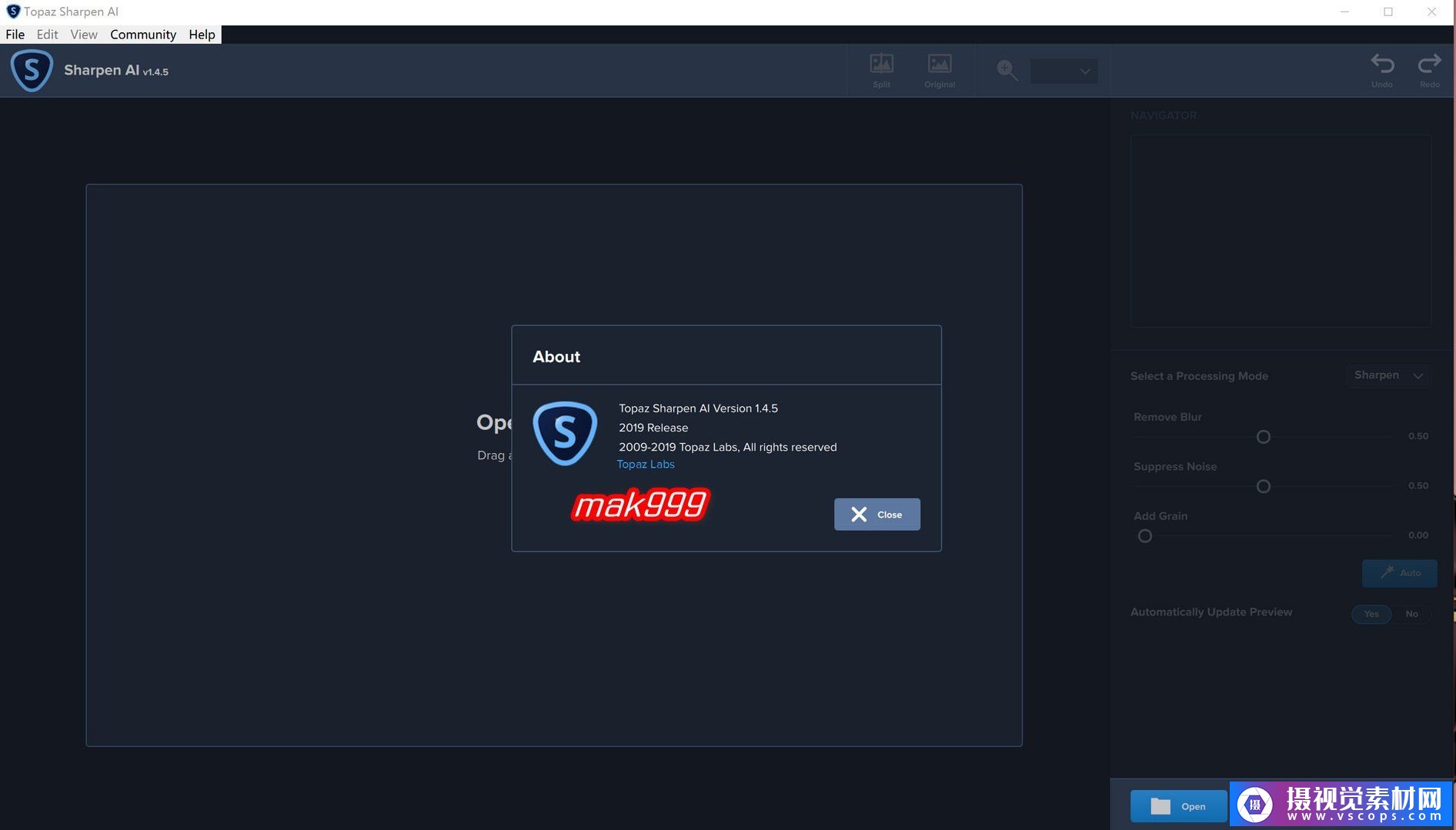Click the zoom magnifier icon
The height and width of the screenshot is (830, 1456).
pyautogui.click(x=1007, y=70)
